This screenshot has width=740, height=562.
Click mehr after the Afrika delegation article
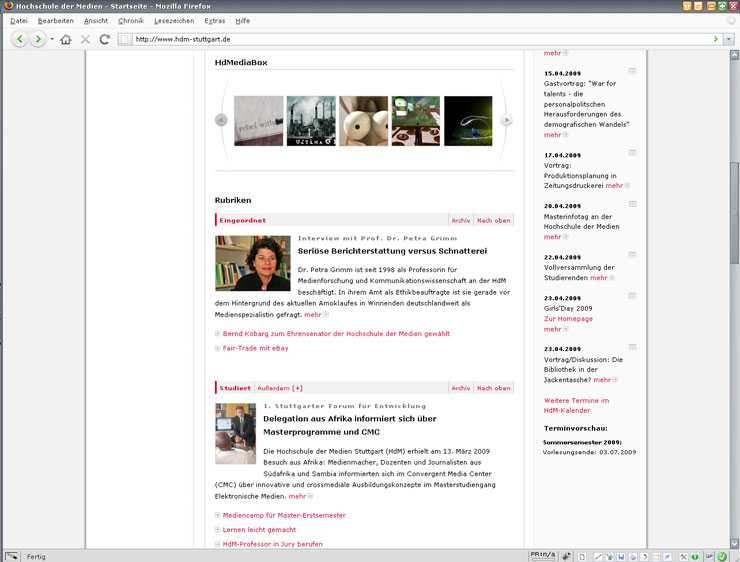pyautogui.click(x=297, y=496)
